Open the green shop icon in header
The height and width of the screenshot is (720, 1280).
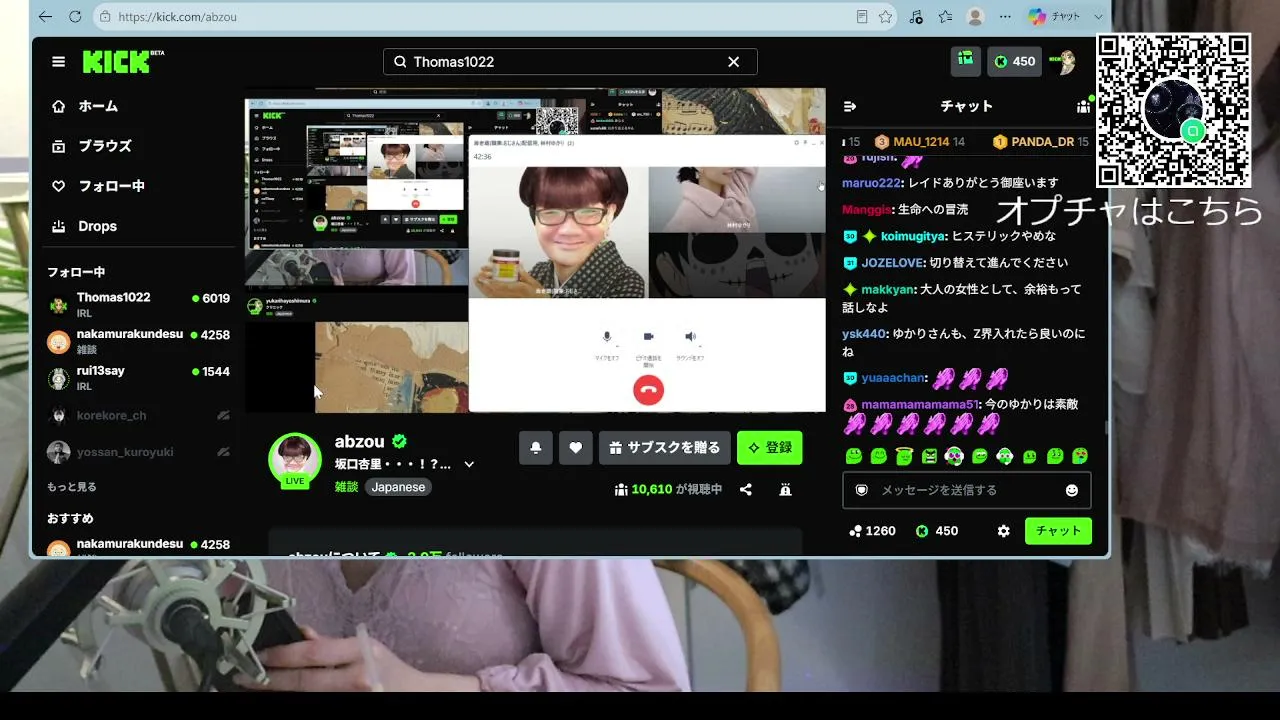click(x=966, y=61)
